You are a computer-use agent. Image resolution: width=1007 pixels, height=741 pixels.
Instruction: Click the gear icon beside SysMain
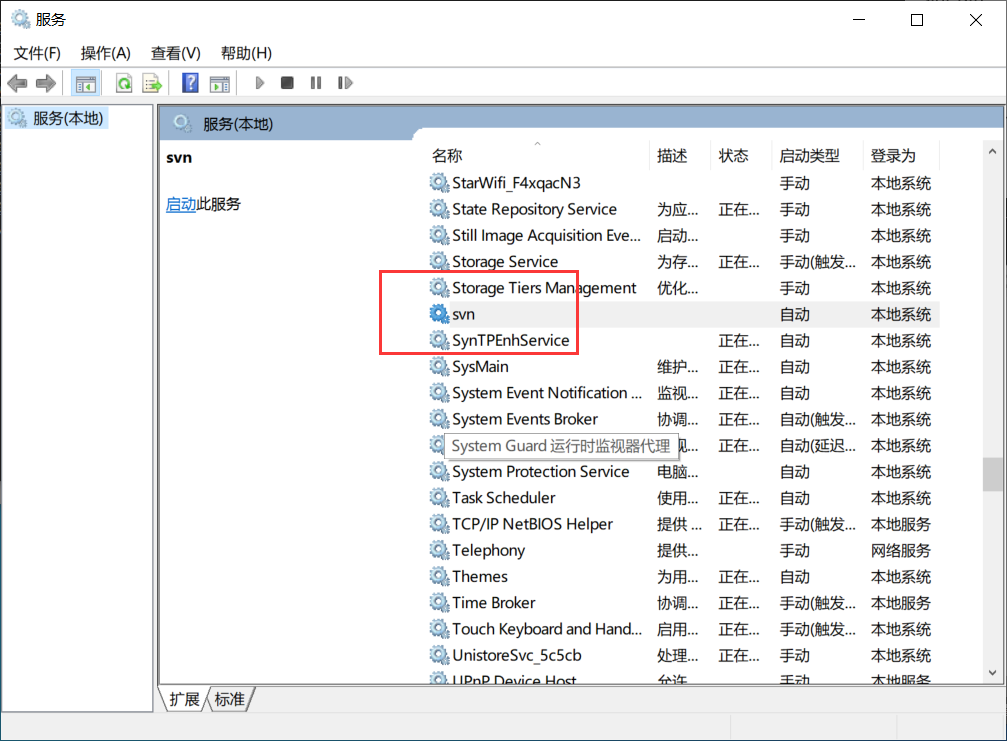439,367
